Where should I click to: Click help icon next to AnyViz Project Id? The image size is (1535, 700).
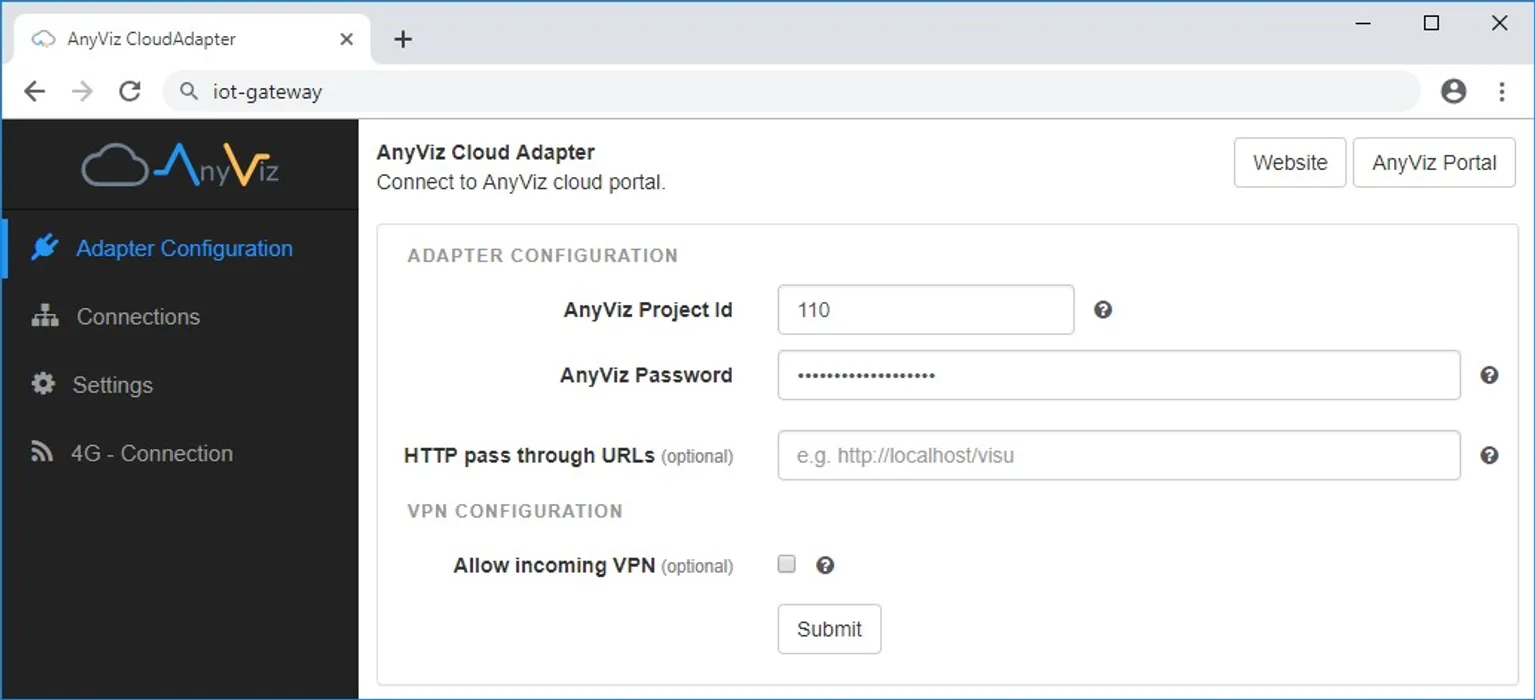coord(1103,310)
